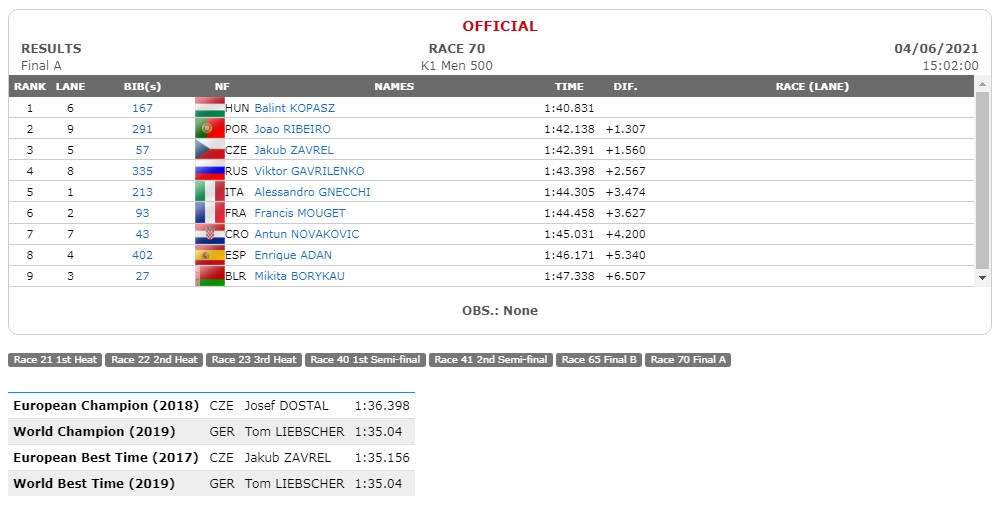Switch to Race 40 1st Semi-final
This screenshot has height=511, width=1007.
(x=365, y=359)
